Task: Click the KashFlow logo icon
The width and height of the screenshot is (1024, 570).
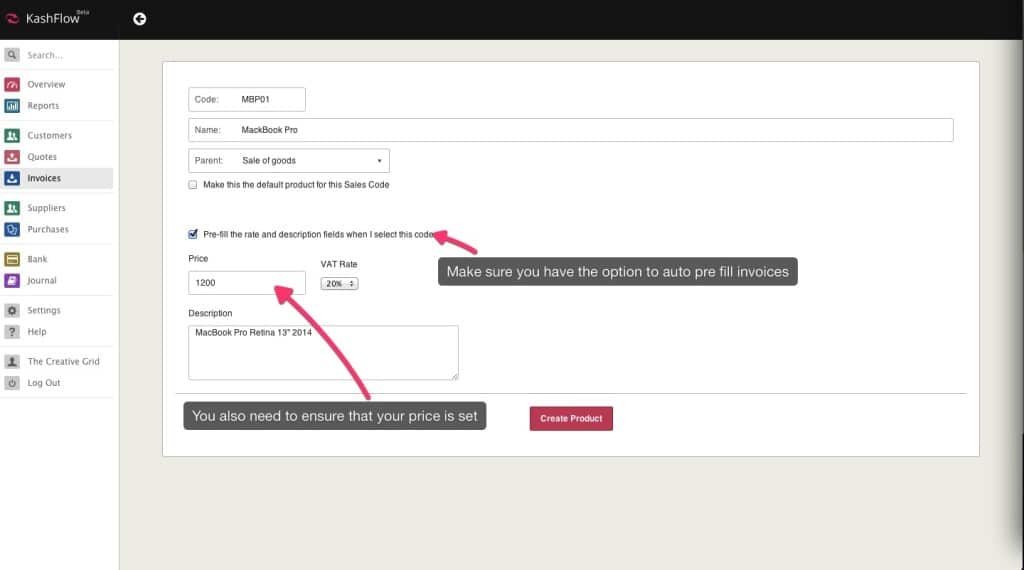Action: point(12,18)
